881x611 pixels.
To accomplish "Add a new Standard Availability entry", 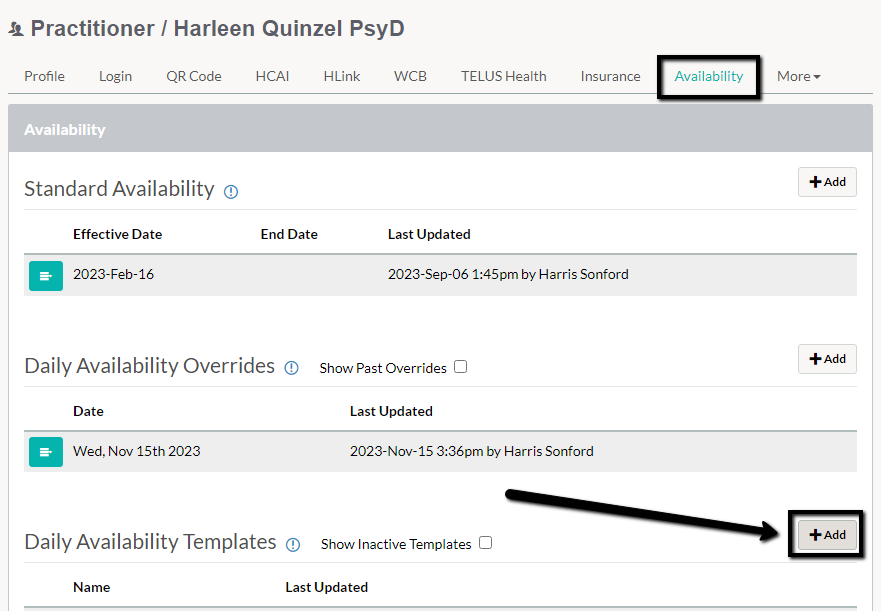I will coord(827,182).
